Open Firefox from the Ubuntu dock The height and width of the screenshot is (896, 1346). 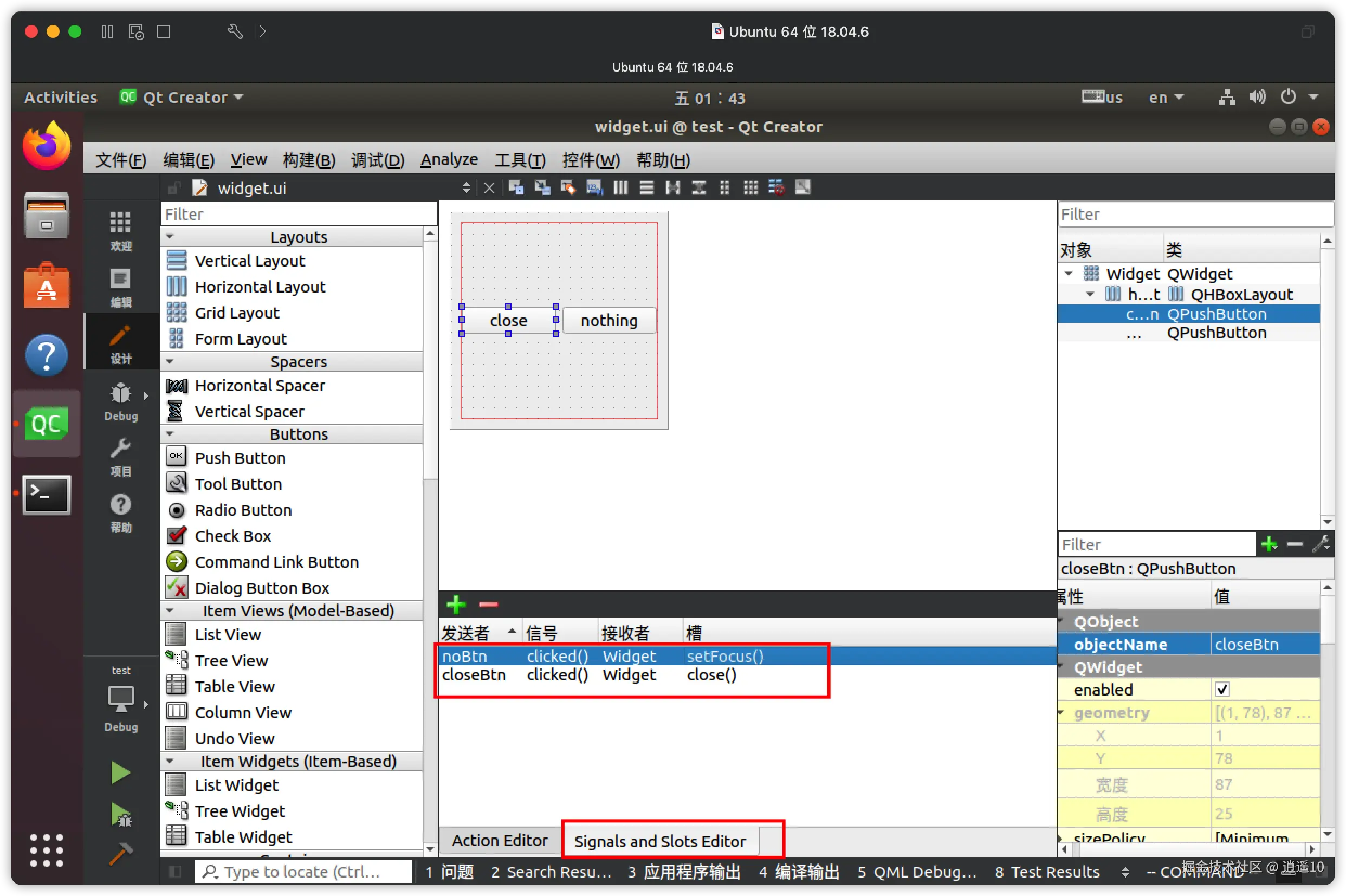[46, 147]
